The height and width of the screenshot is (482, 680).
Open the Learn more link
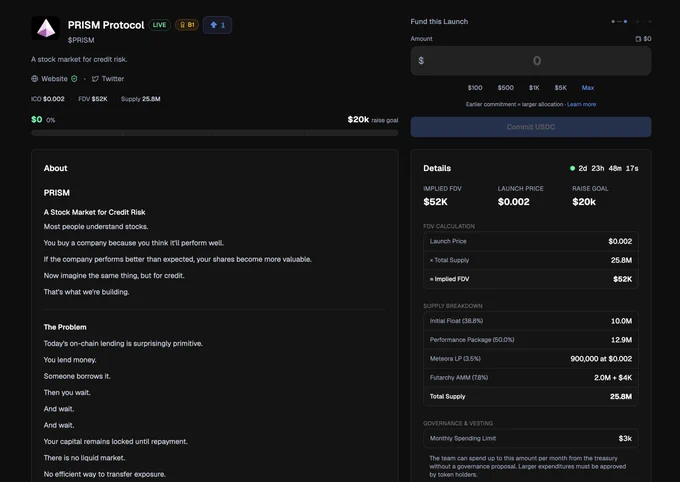tap(581, 104)
